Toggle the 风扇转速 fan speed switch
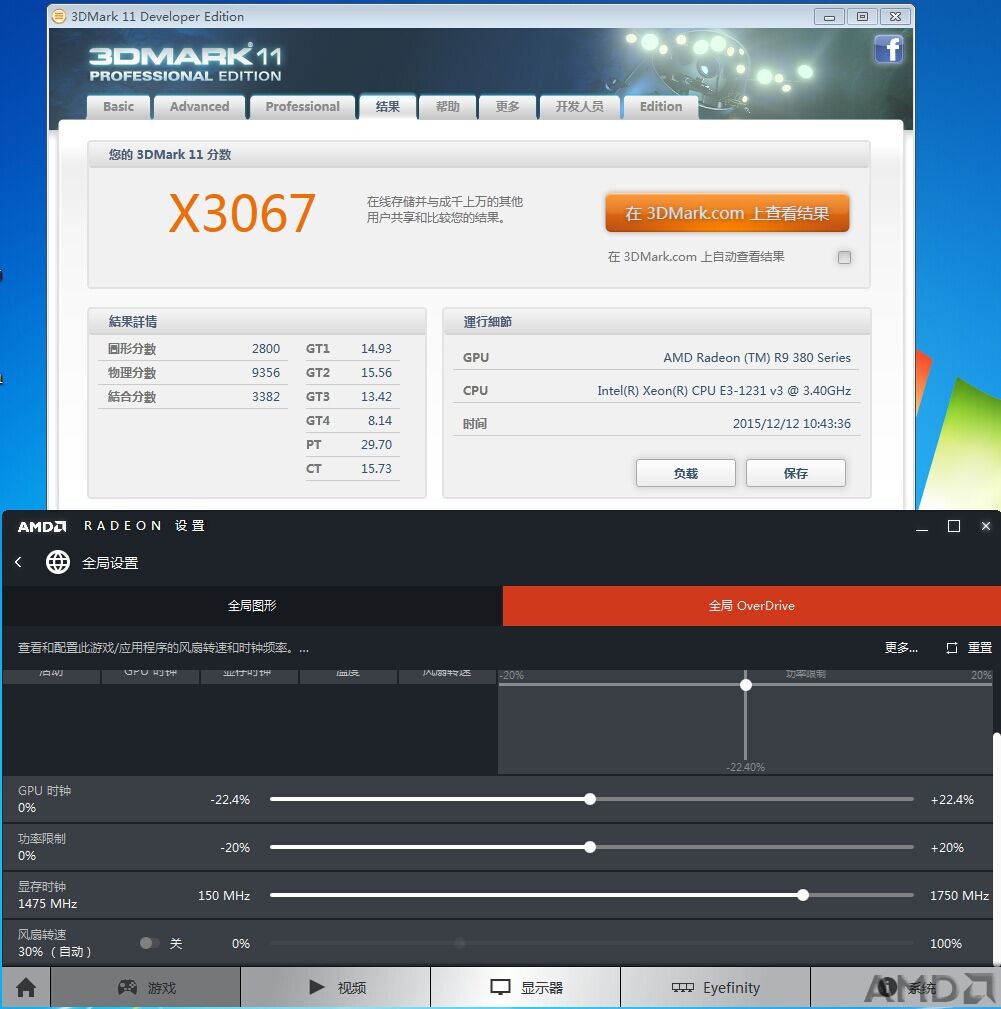Image resolution: width=1001 pixels, height=1009 pixels. pos(149,943)
